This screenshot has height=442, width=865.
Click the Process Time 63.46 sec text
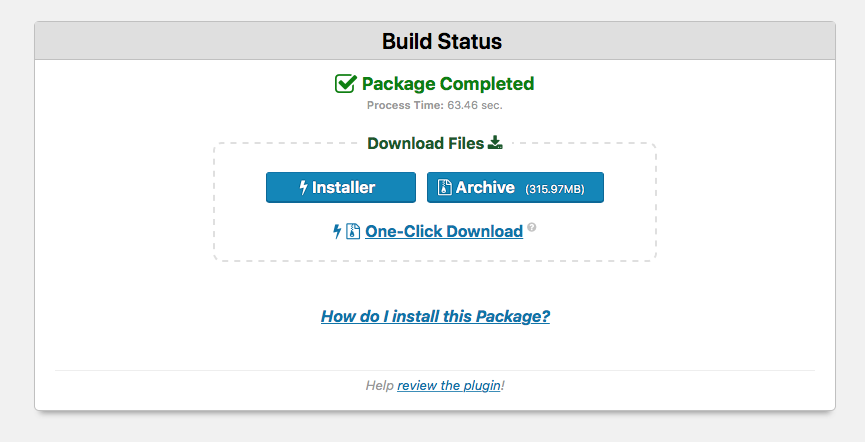pyautogui.click(x=435, y=105)
